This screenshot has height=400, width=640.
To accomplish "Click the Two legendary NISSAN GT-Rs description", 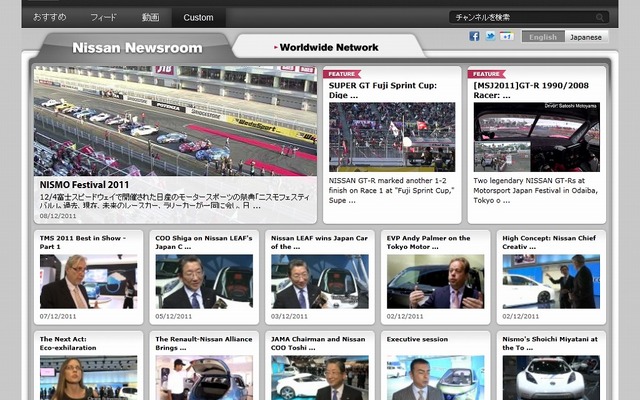I will 536,190.
